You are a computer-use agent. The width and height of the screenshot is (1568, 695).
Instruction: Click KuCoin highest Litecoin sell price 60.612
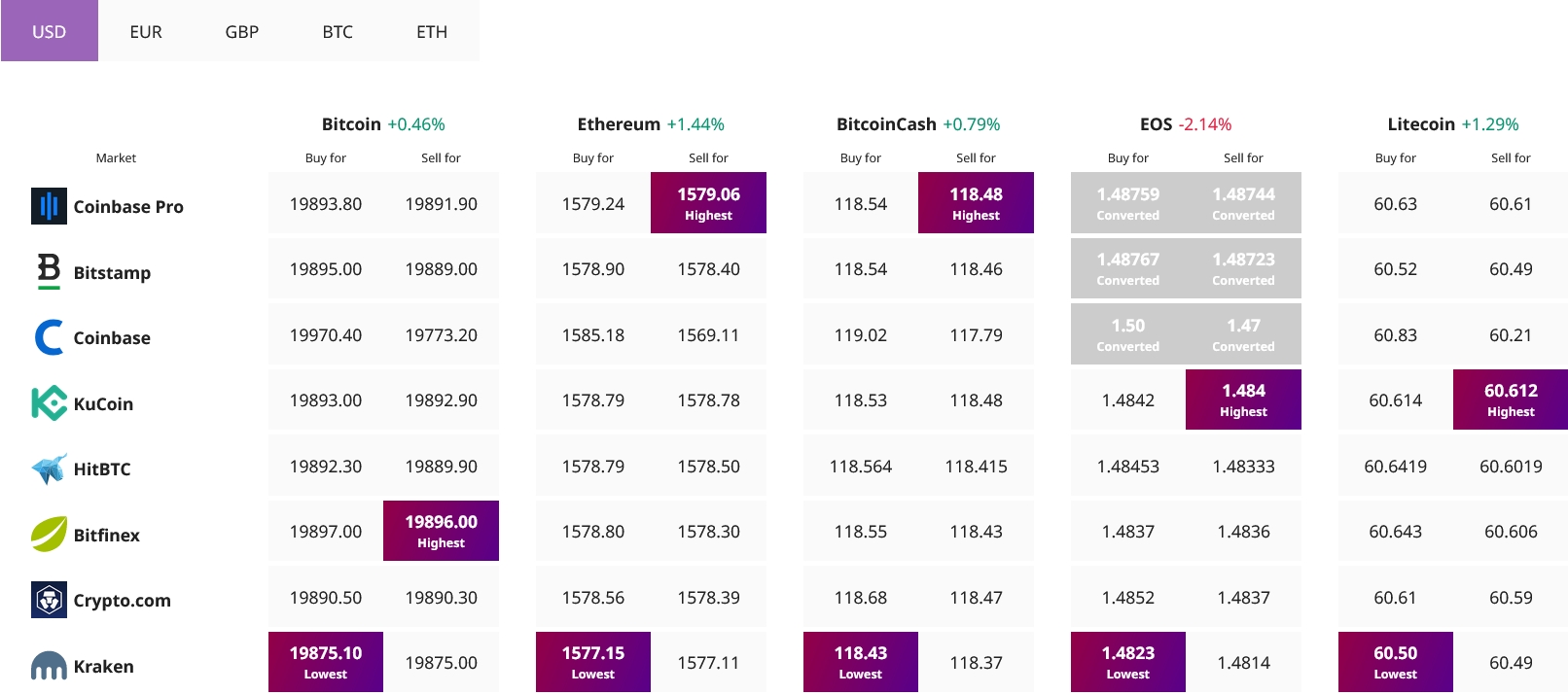coord(1511,400)
